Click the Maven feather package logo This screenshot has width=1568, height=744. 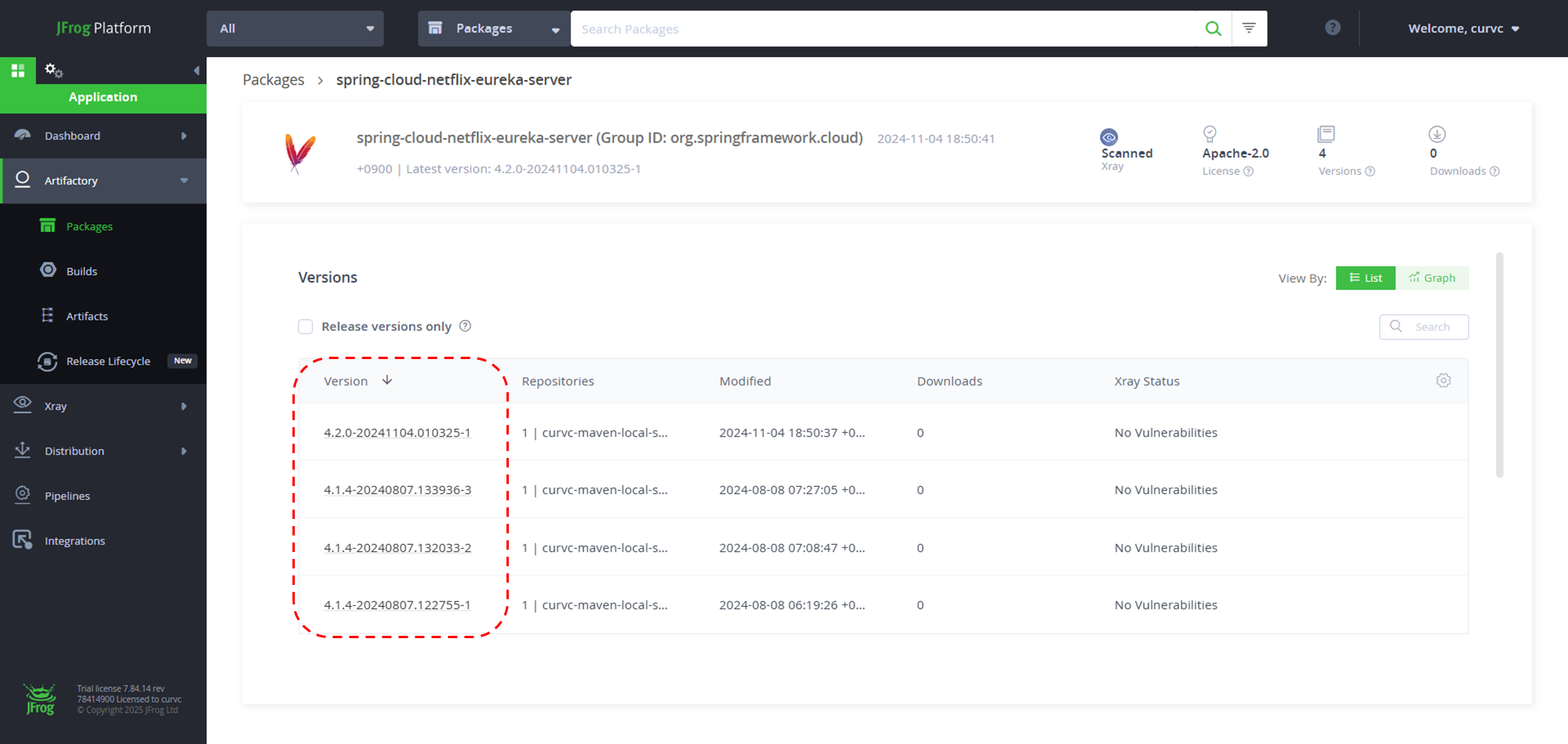pyautogui.click(x=299, y=152)
